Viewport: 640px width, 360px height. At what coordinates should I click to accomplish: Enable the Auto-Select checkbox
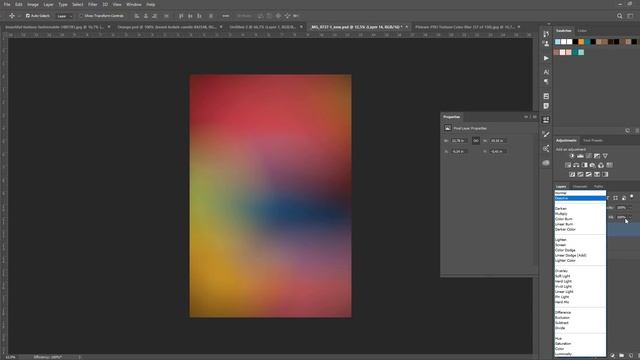(x=28, y=16)
